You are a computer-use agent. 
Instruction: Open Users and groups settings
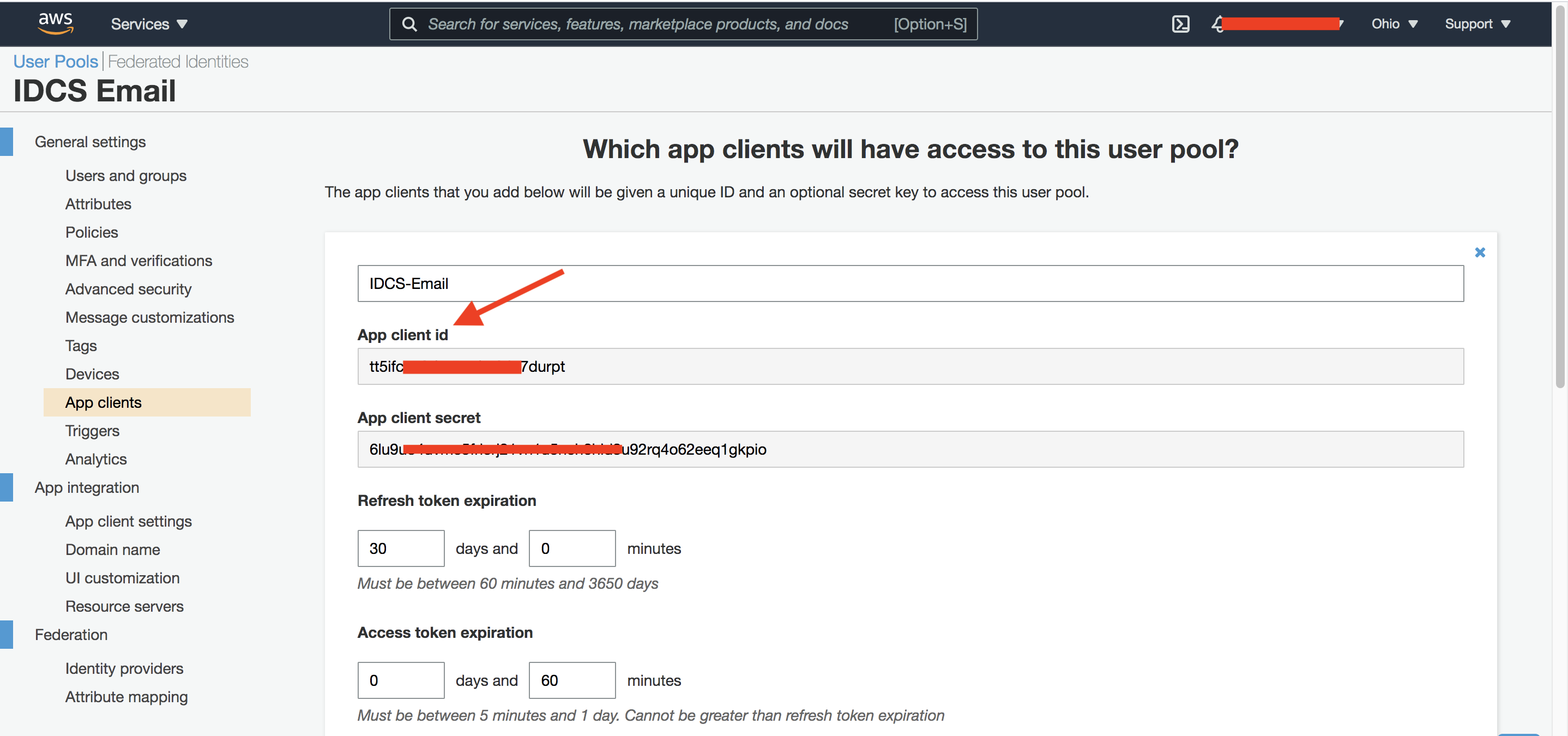(x=125, y=176)
